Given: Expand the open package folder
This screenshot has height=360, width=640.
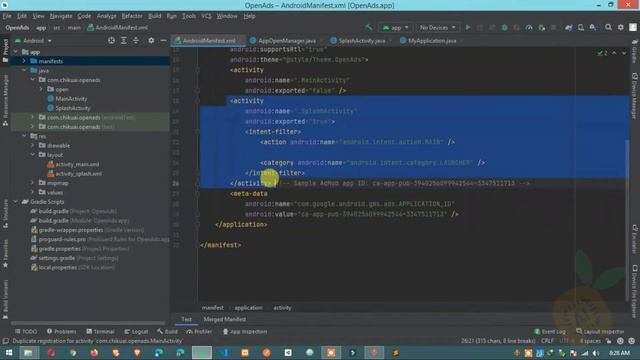Looking at the screenshot, I should tap(41, 89).
